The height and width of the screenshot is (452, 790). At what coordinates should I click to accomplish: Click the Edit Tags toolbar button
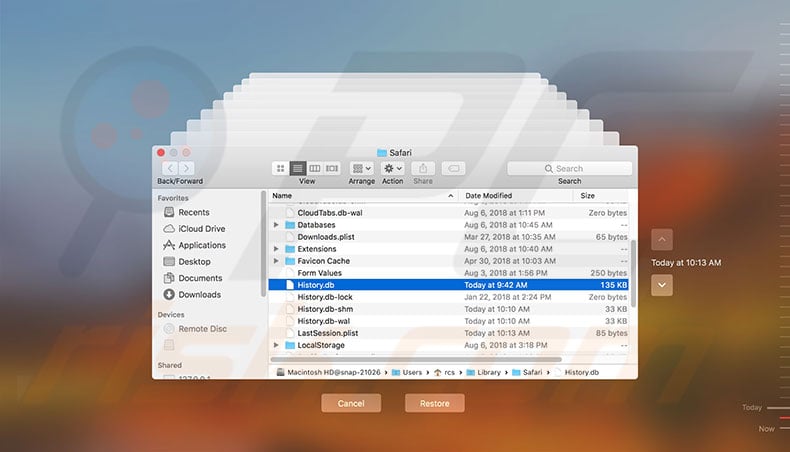(x=453, y=168)
